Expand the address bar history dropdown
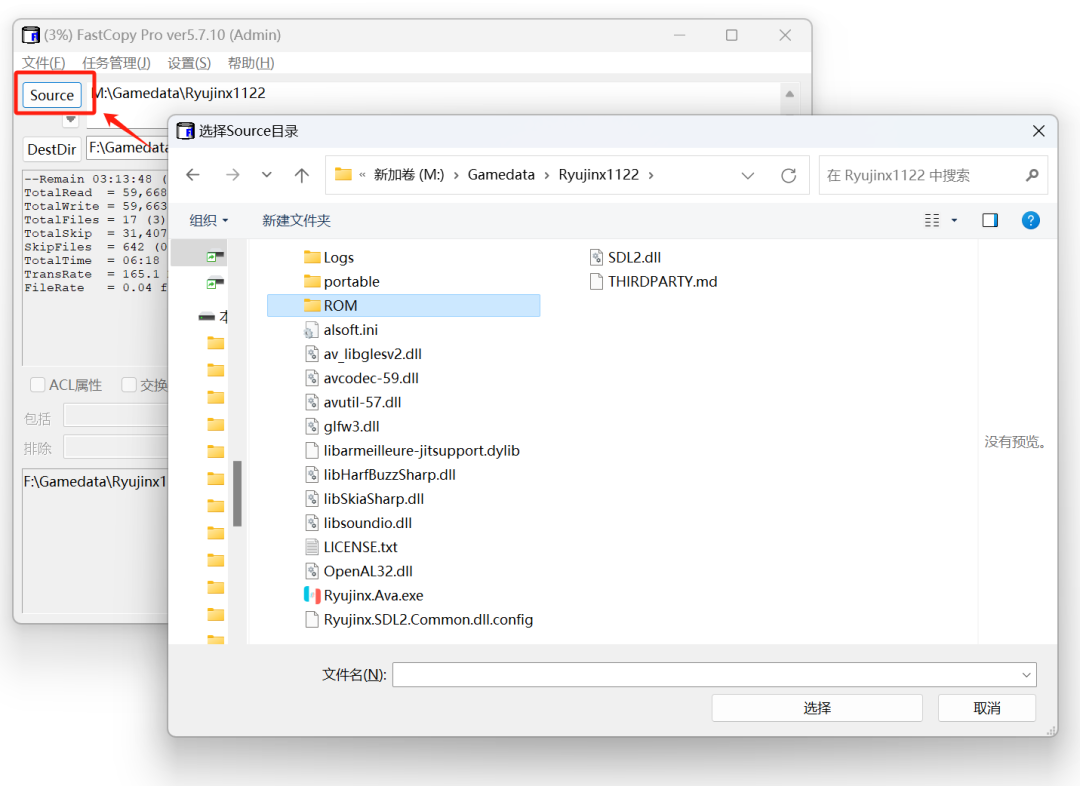This screenshot has height=786, width=1080. pos(748,176)
